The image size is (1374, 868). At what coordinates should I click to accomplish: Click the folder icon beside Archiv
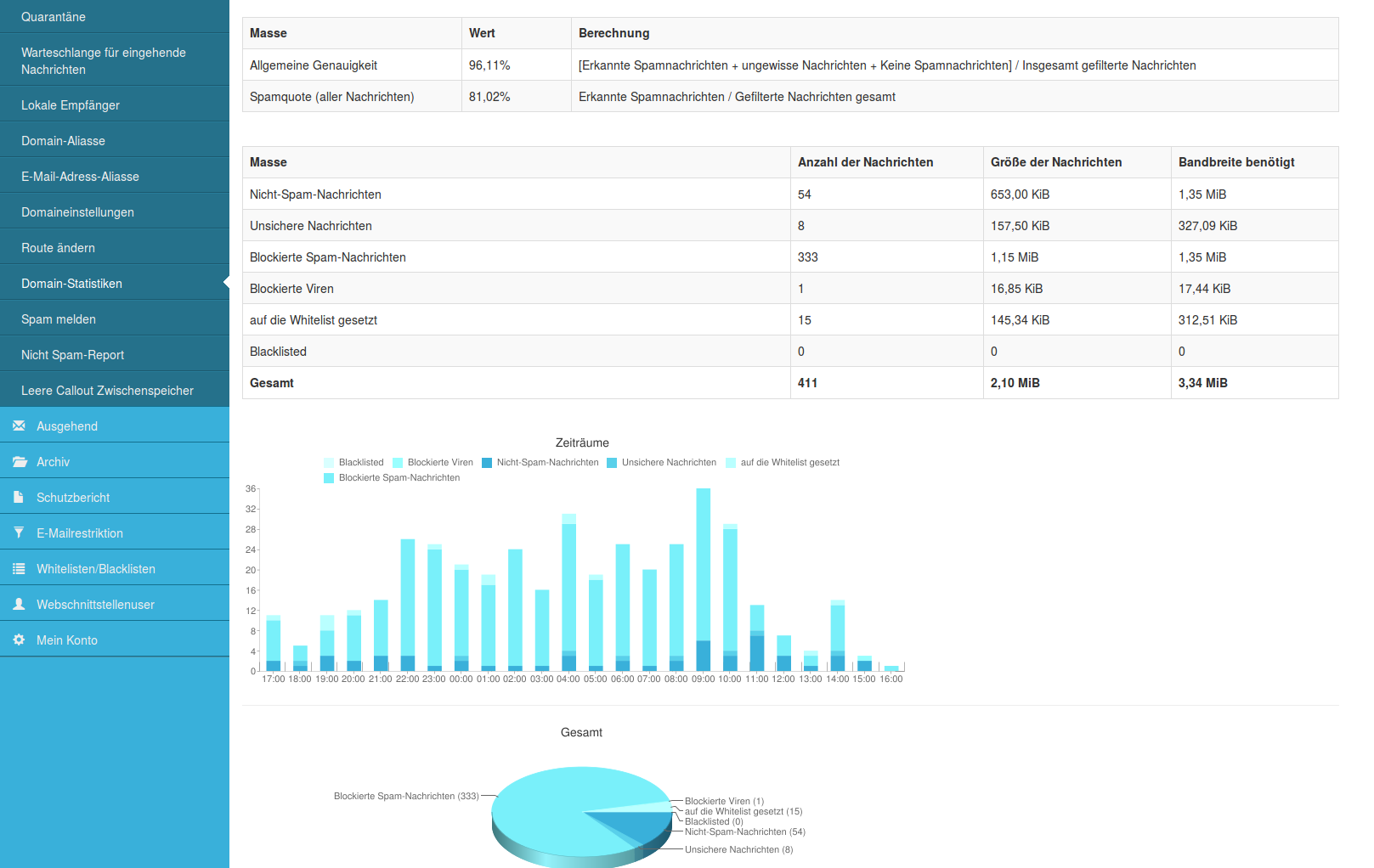[x=20, y=461]
